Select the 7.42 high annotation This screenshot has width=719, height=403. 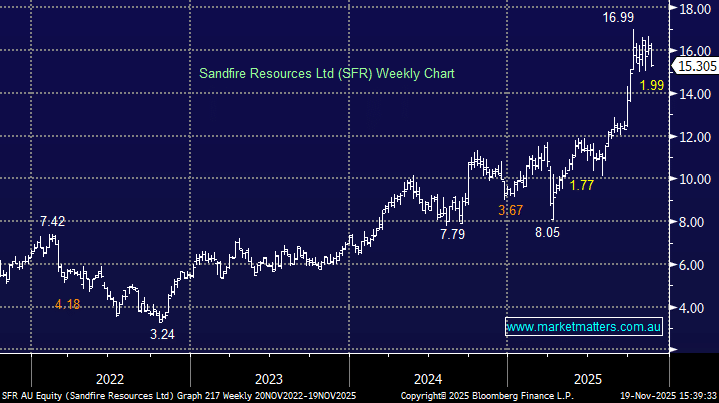(52, 219)
